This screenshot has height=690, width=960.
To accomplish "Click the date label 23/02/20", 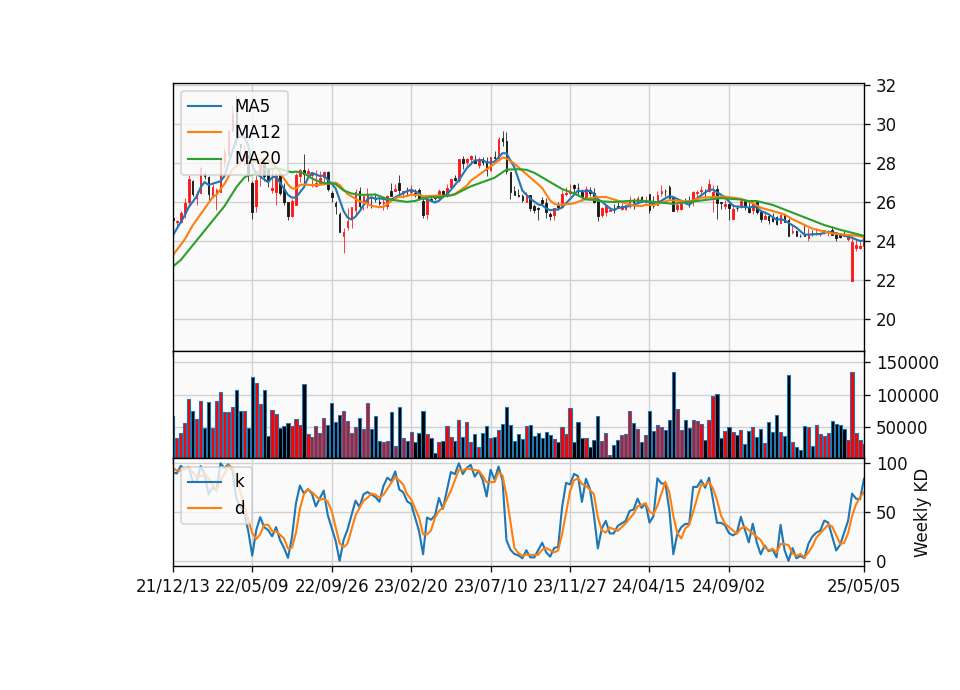I will [411, 586].
